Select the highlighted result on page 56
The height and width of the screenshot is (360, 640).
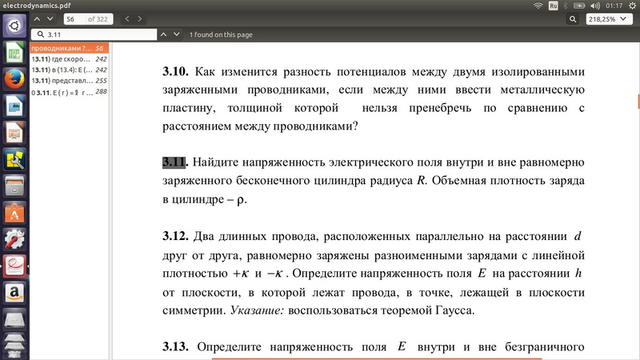69,48
